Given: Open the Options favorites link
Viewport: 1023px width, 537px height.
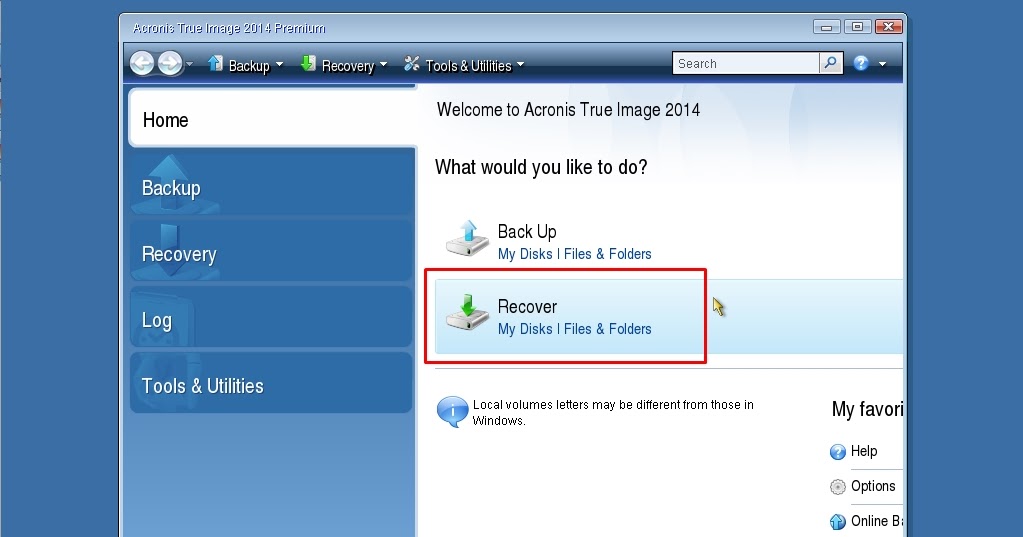Looking at the screenshot, I should (x=873, y=486).
